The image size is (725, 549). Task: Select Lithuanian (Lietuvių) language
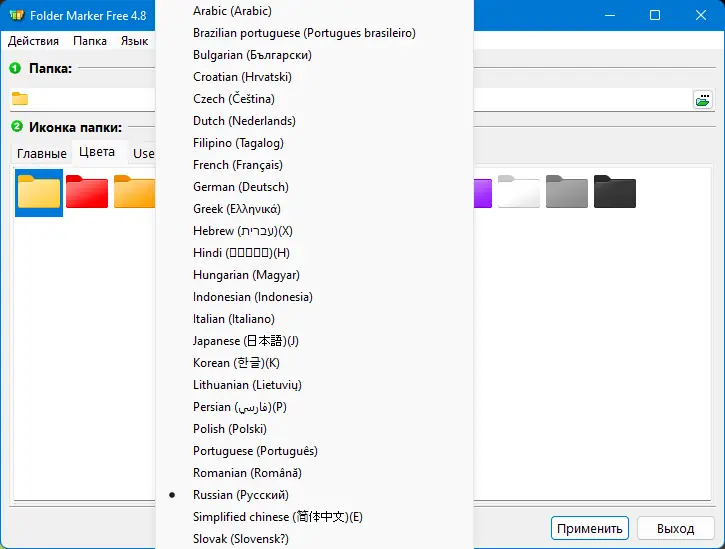point(314,385)
